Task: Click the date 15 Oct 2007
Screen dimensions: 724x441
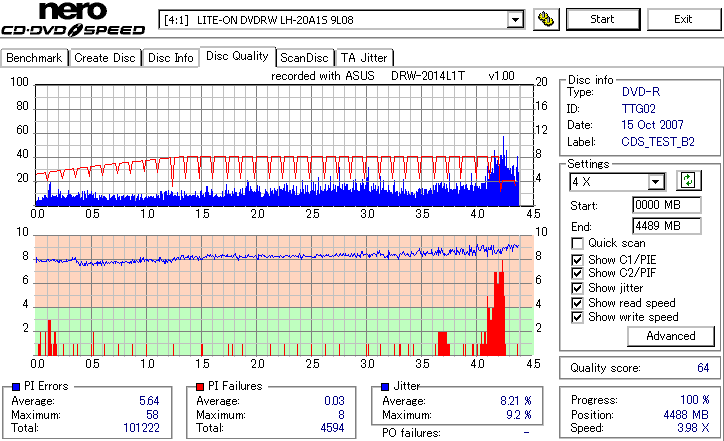Action: point(652,125)
